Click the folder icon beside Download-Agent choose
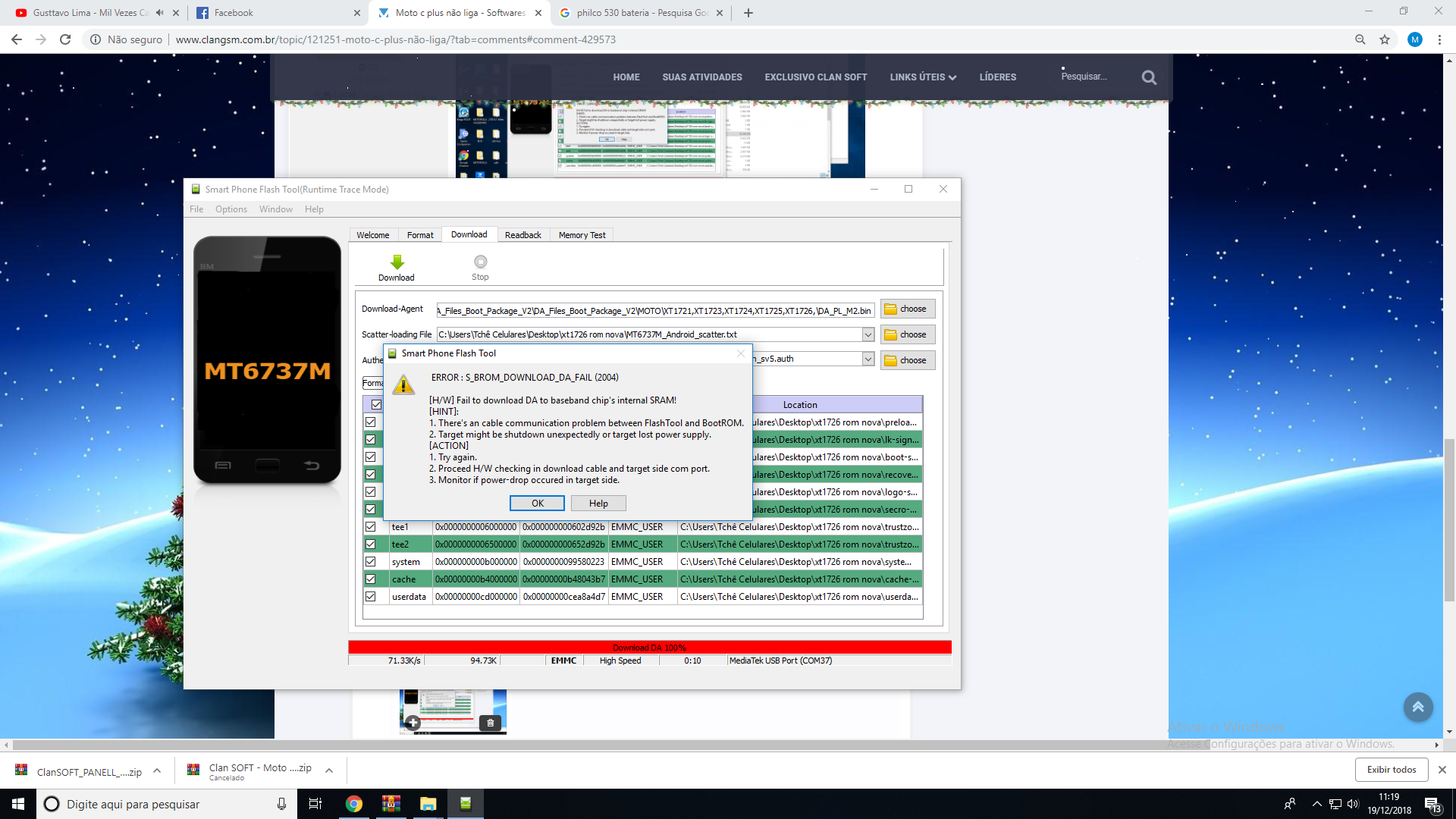Viewport: 1456px width, 819px height. coord(890,309)
